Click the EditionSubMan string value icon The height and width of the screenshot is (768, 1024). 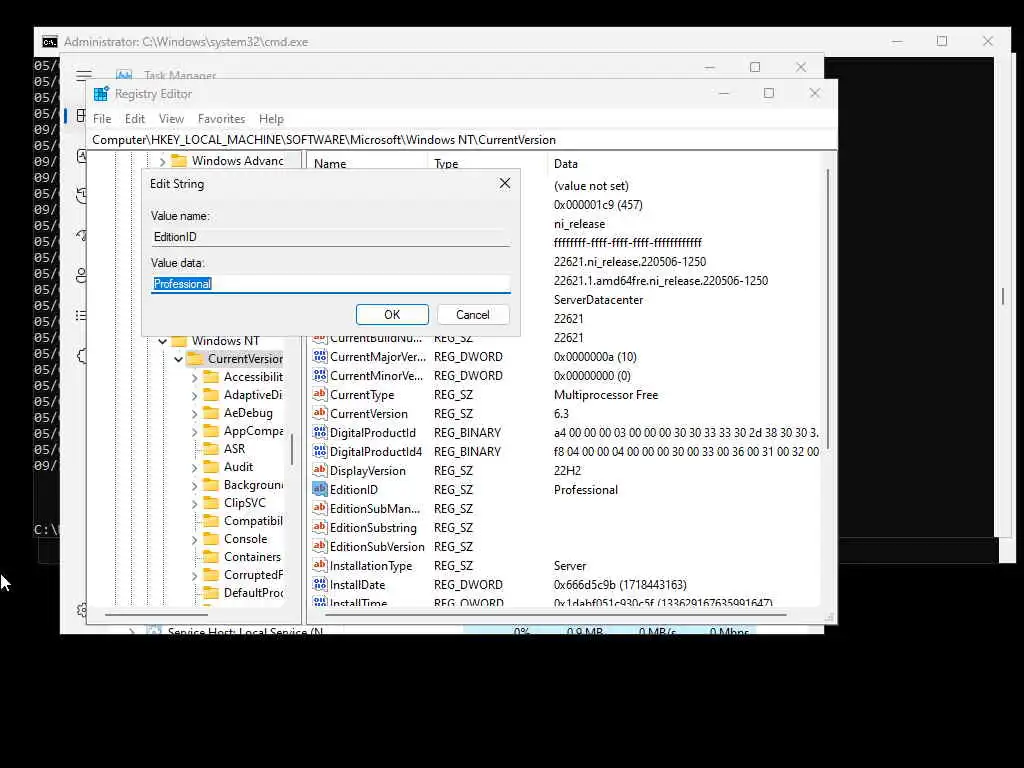tap(319, 508)
